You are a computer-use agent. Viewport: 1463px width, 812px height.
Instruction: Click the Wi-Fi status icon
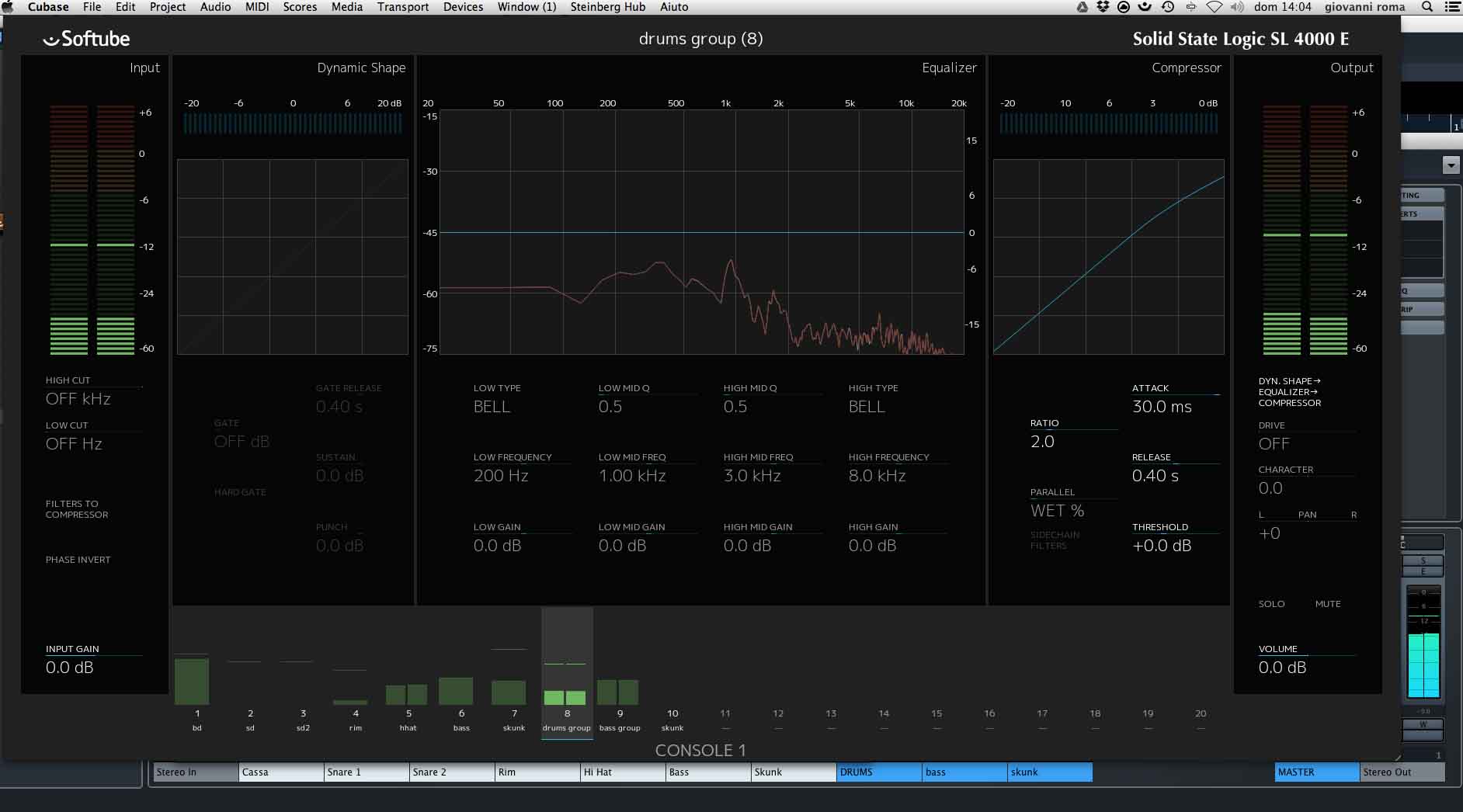1215,7
